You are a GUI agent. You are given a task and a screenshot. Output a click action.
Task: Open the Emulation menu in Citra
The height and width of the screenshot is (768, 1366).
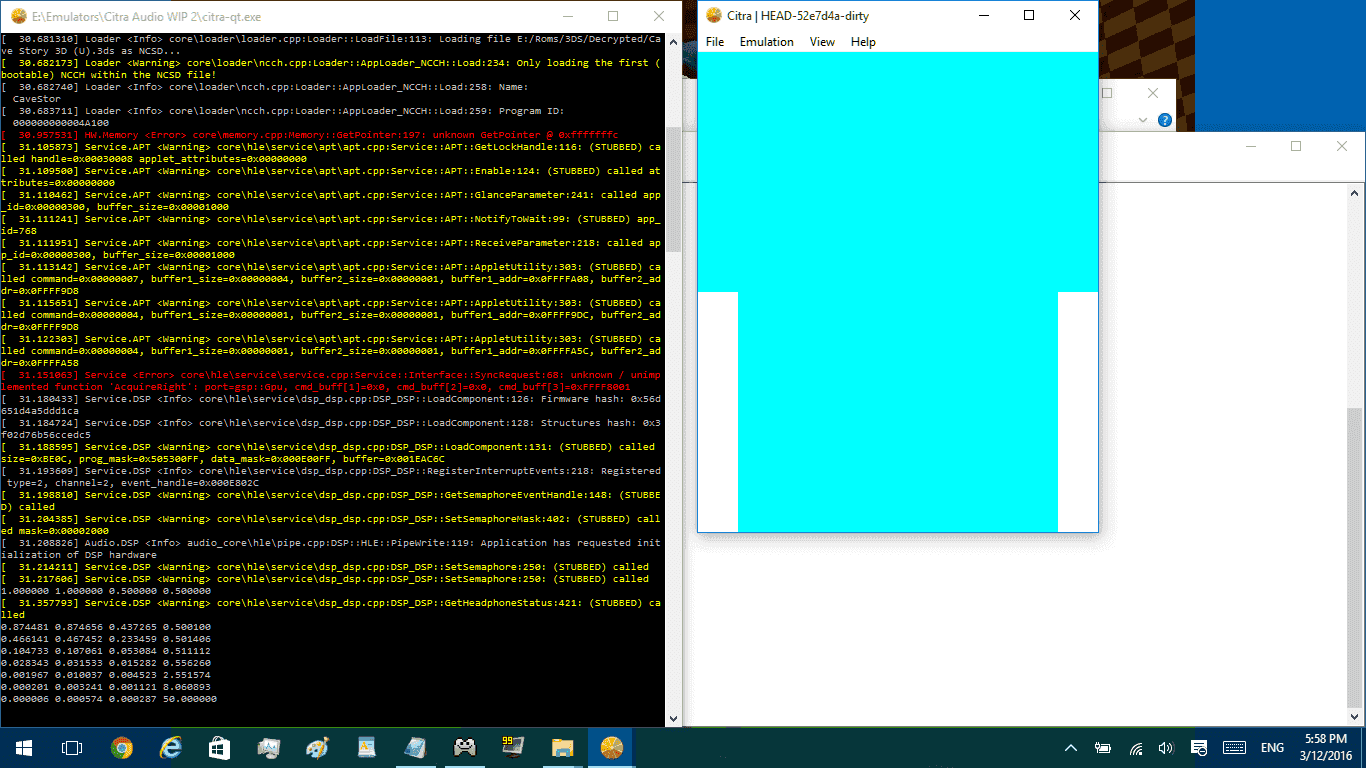tap(766, 42)
